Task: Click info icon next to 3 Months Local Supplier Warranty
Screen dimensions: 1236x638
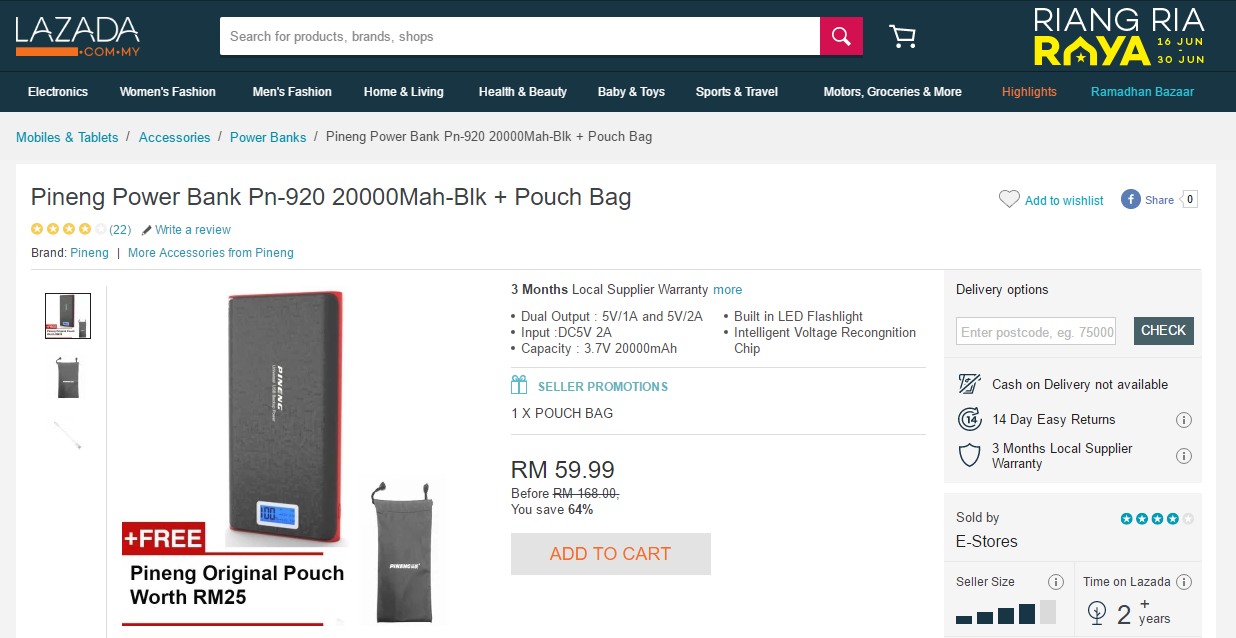Action: tap(1184, 456)
